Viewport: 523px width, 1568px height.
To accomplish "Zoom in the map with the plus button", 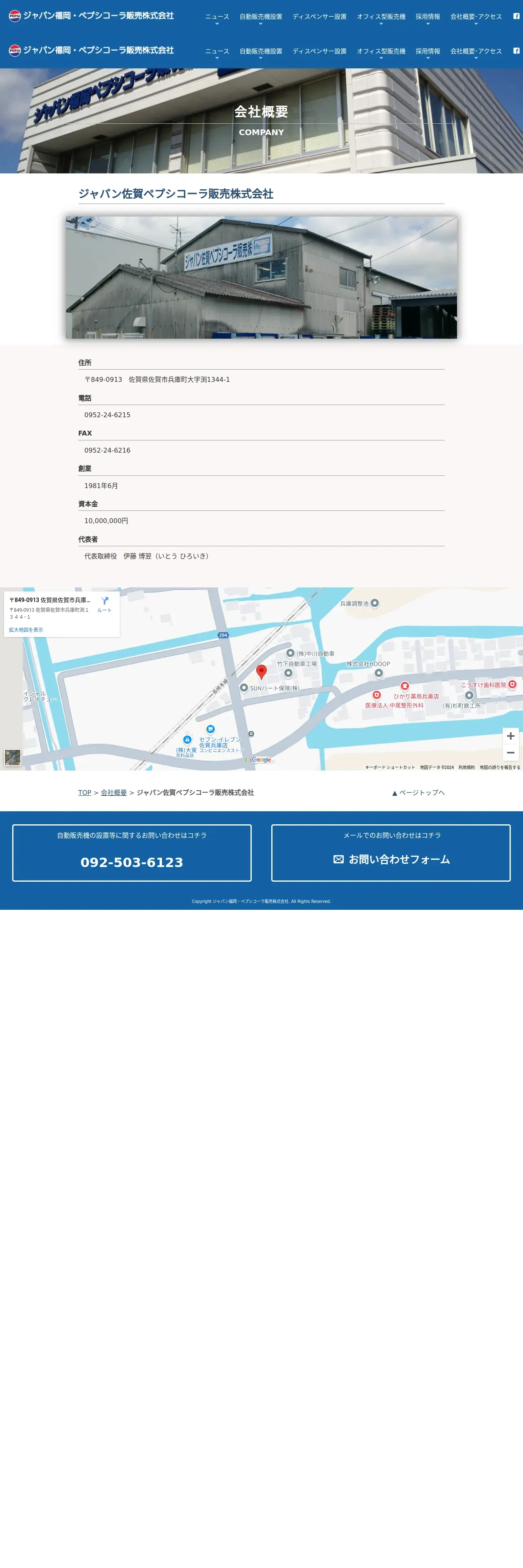I will point(510,736).
